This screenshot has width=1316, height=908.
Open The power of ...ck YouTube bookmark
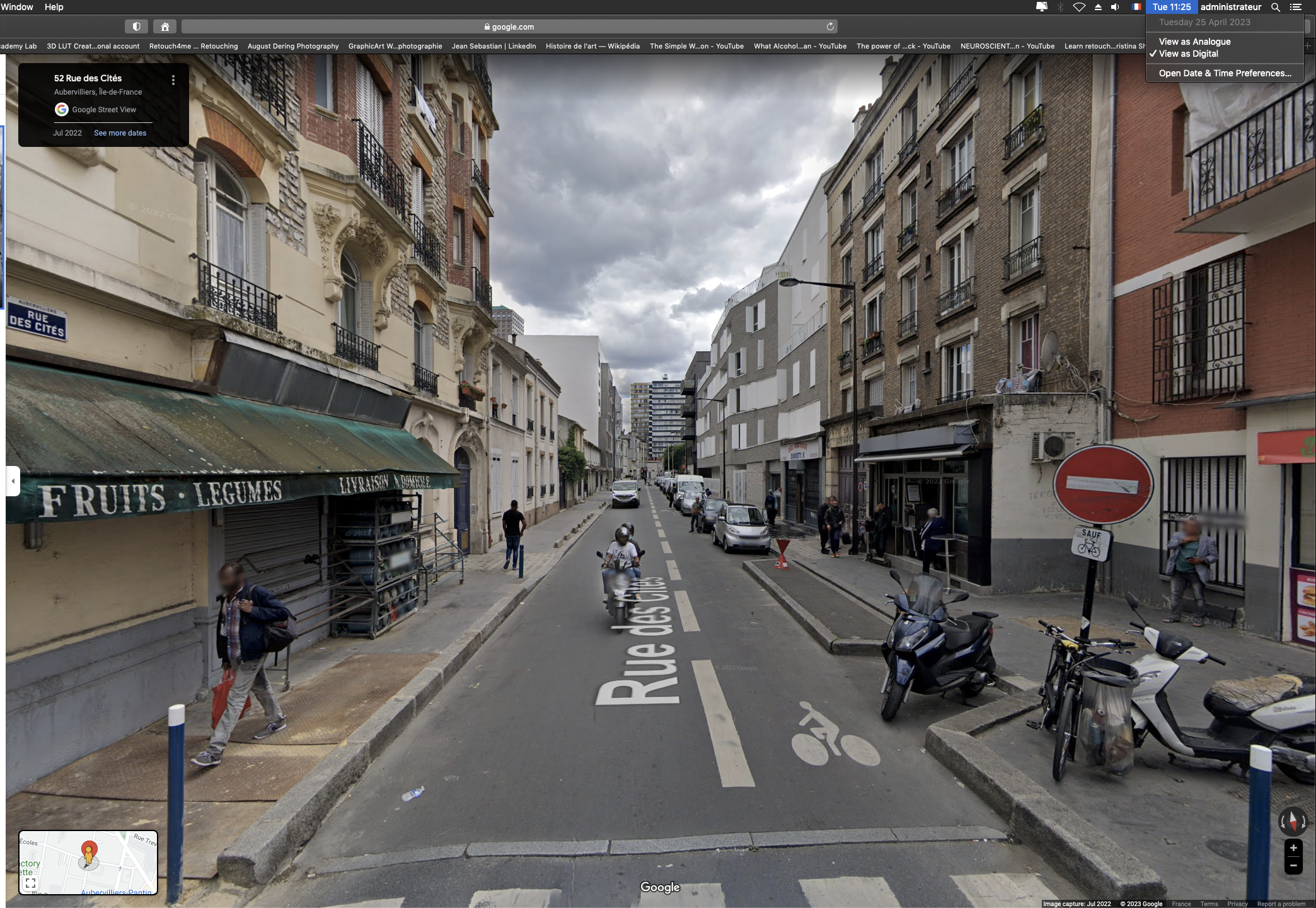tap(903, 46)
